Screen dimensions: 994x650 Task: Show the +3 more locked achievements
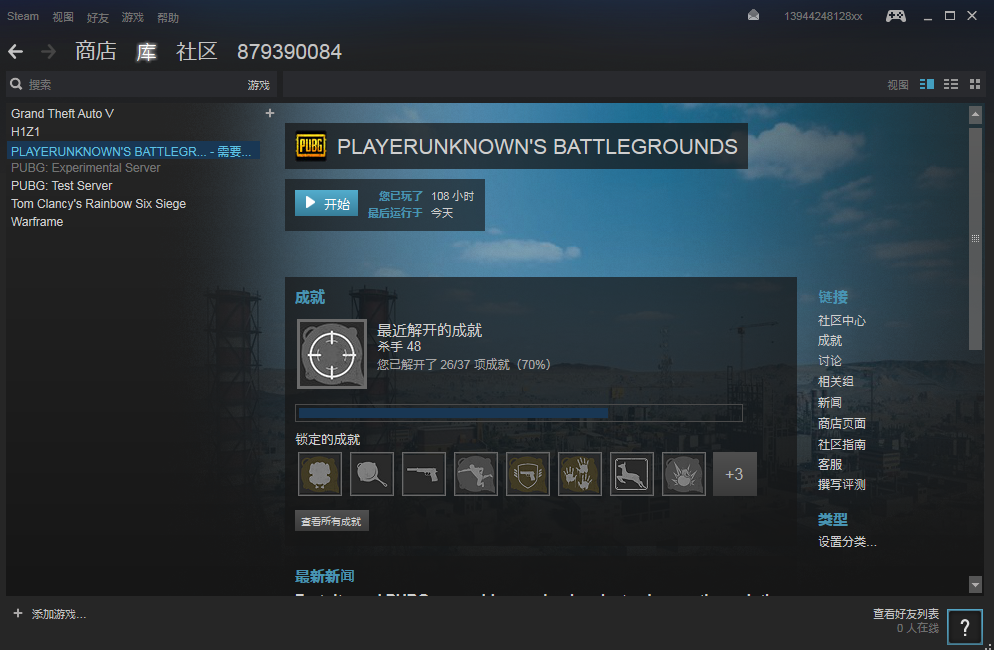[x=735, y=474]
